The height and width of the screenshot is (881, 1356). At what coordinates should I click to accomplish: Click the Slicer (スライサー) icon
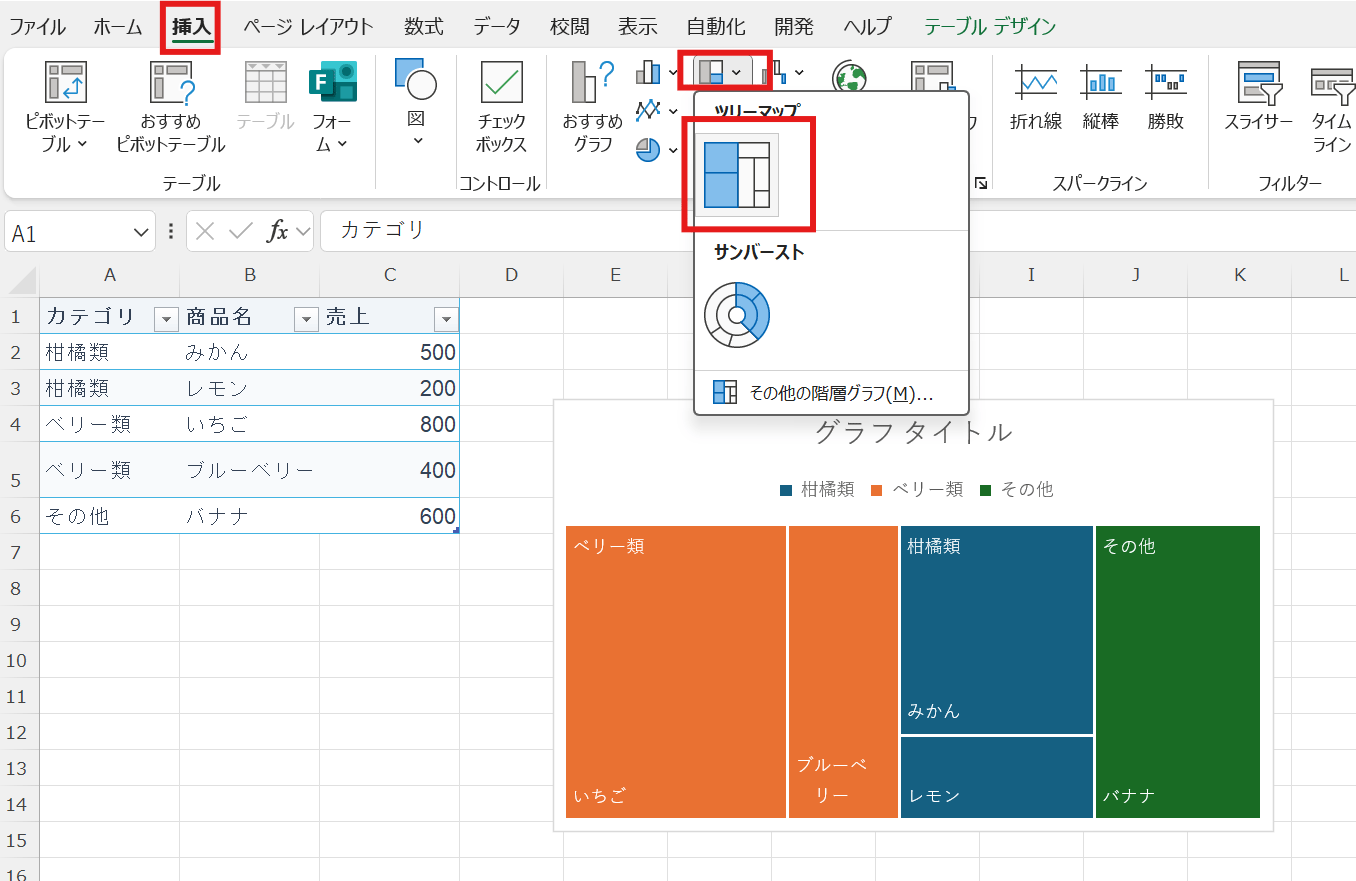[x=1258, y=84]
